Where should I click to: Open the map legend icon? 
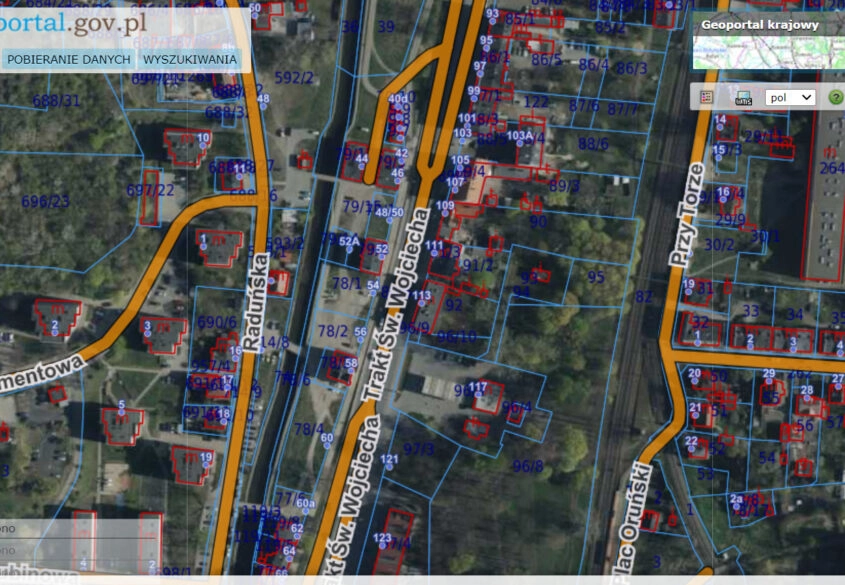[707, 98]
